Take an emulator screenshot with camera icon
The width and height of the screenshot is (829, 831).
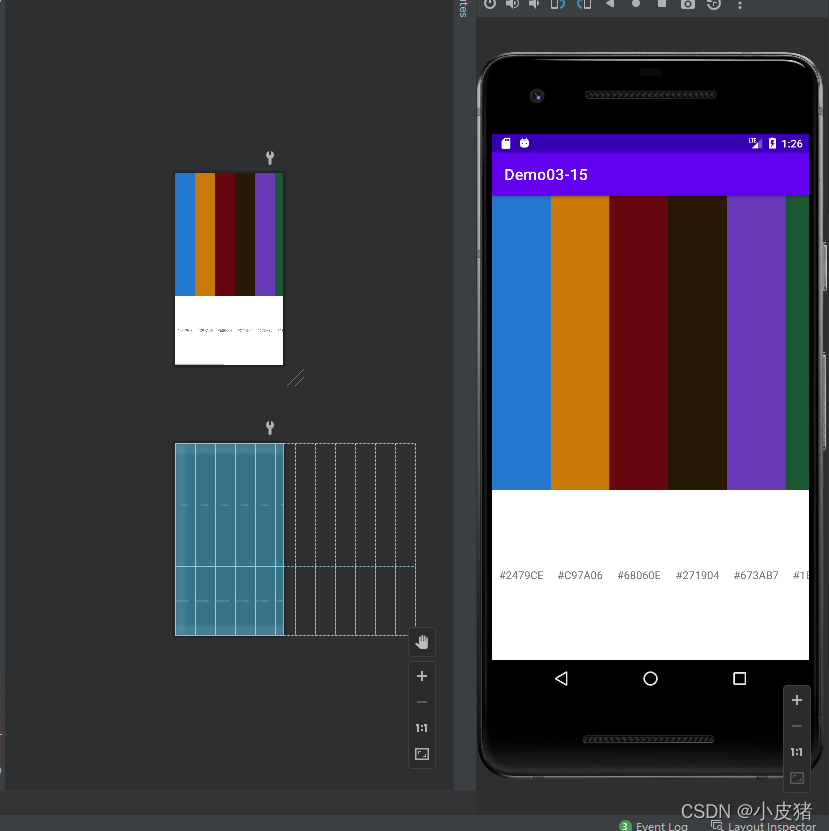[x=688, y=4]
